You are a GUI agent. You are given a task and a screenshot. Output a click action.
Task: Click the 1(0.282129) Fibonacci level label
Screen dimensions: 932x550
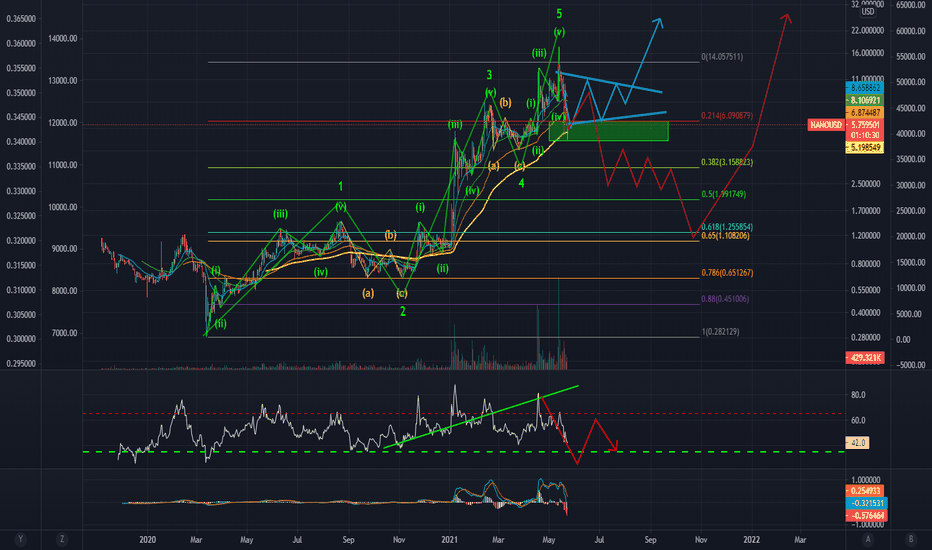[x=720, y=332]
